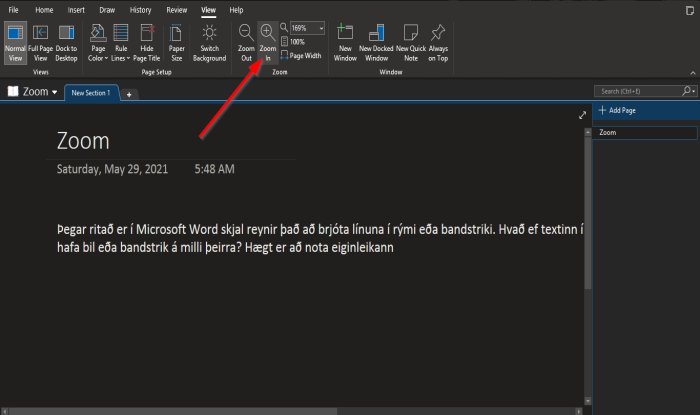The image size is (700, 415).
Task: Switch to Full Page View
Action: [41, 42]
